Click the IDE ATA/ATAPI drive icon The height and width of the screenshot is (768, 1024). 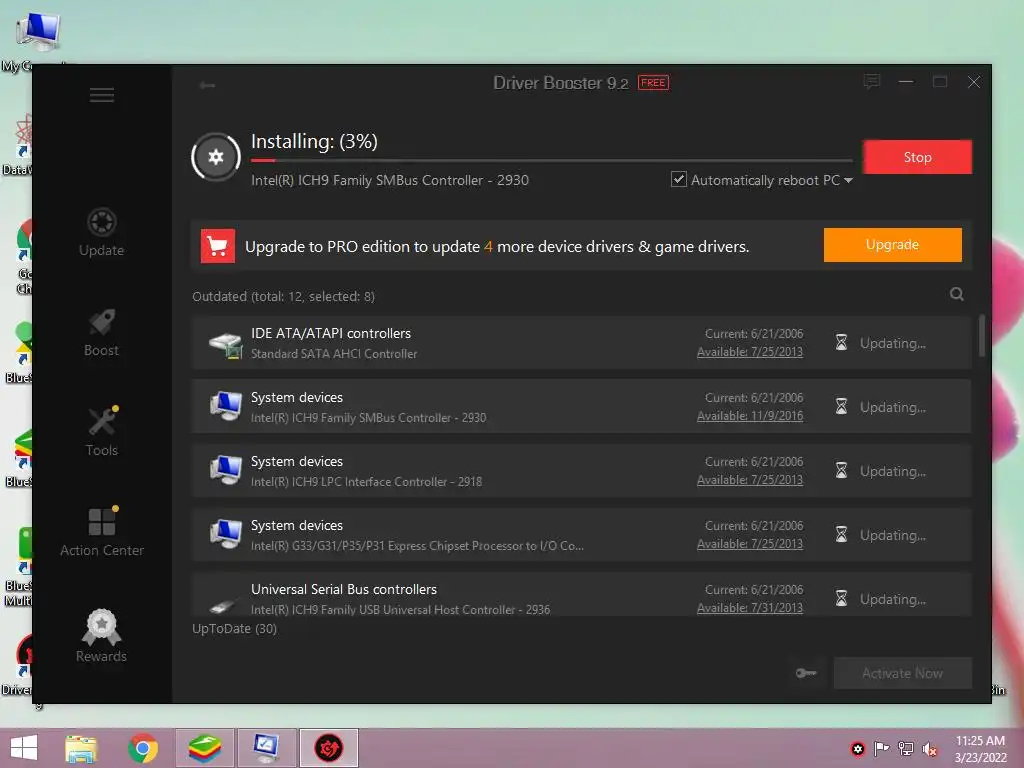pyautogui.click(x=225, y=344)
